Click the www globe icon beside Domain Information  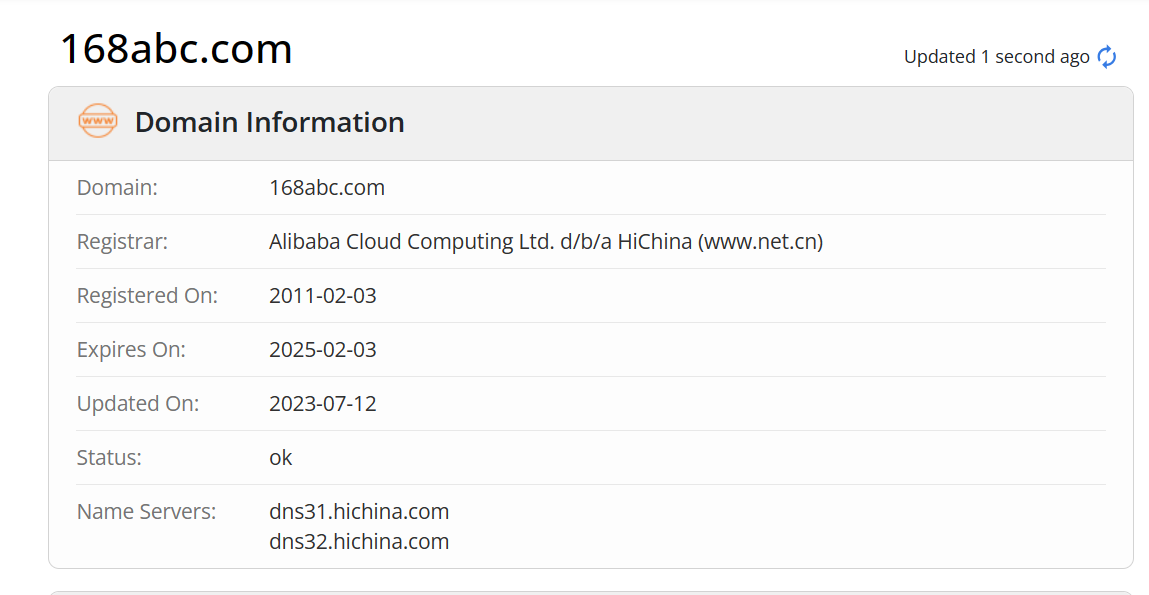(x=97, y=121)
